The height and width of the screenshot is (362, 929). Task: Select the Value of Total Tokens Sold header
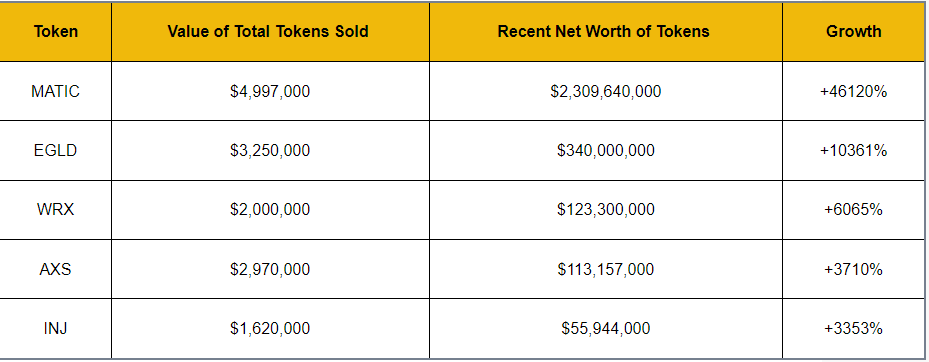tap(270, 31)
